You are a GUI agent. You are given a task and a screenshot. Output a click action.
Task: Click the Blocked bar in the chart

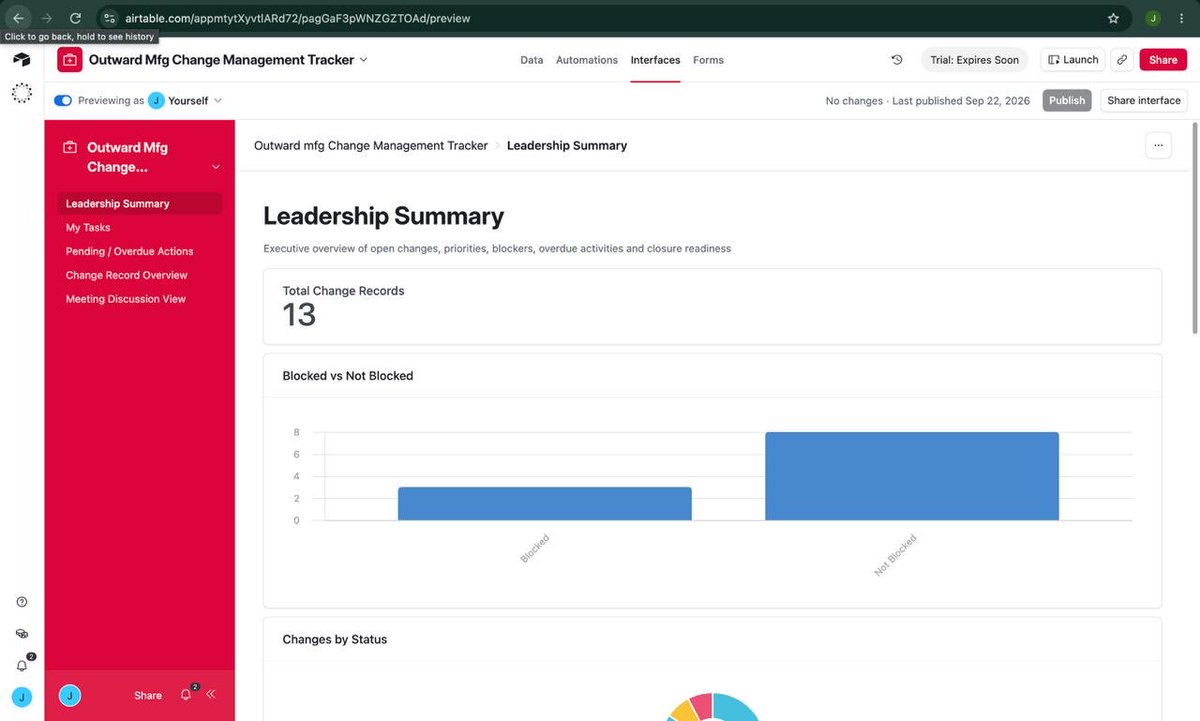pyautogui.click(x=545, y=504)
